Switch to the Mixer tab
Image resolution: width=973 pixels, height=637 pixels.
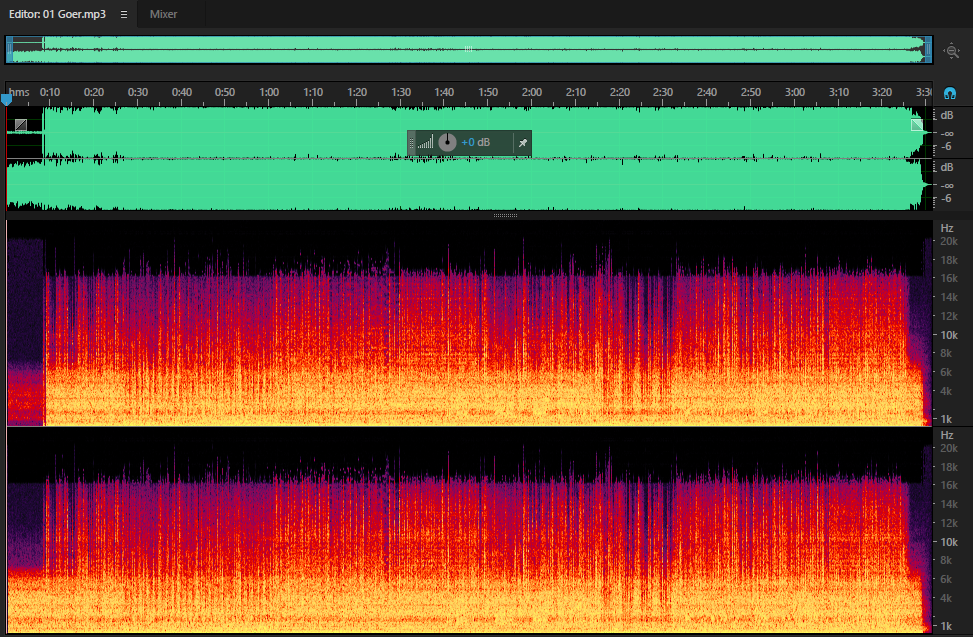(163, 14)
